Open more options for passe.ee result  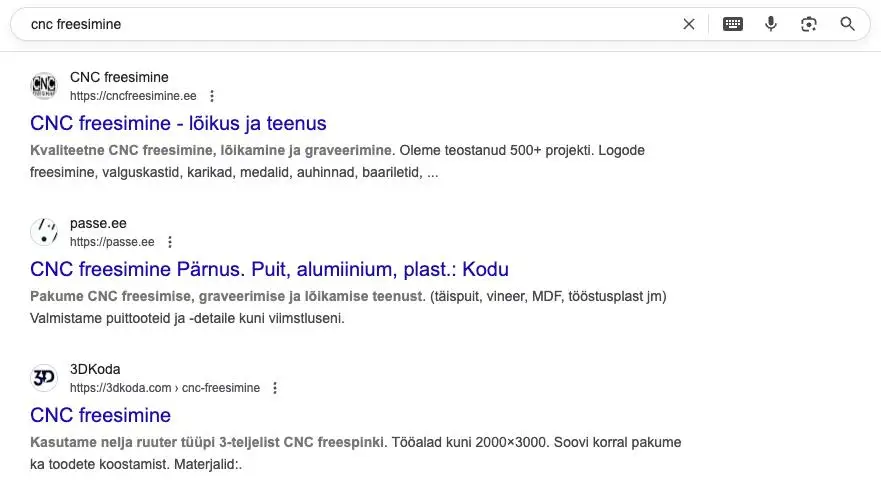(x=169, y=242)
